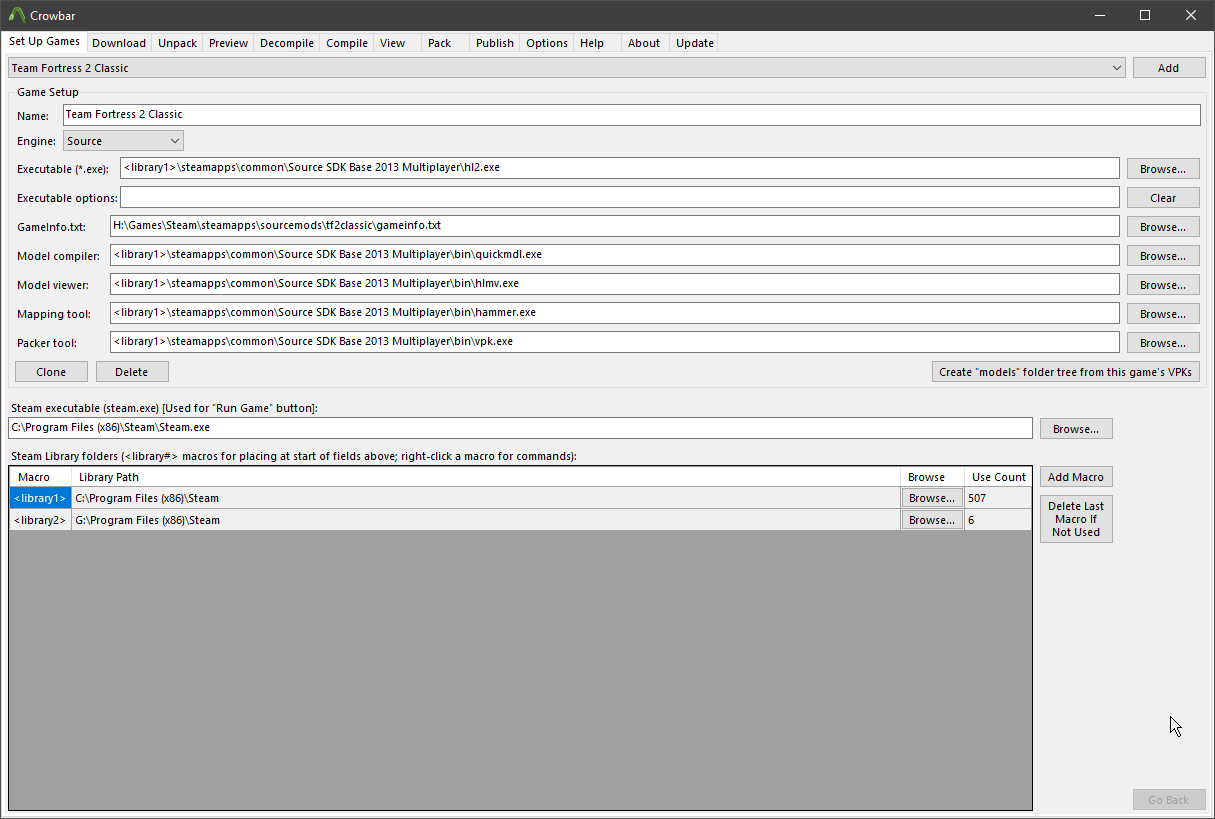Open the Engine Source dropdown
Image resolution: width=1215 pixels, height=819 pixels.
tap(123, 141)
